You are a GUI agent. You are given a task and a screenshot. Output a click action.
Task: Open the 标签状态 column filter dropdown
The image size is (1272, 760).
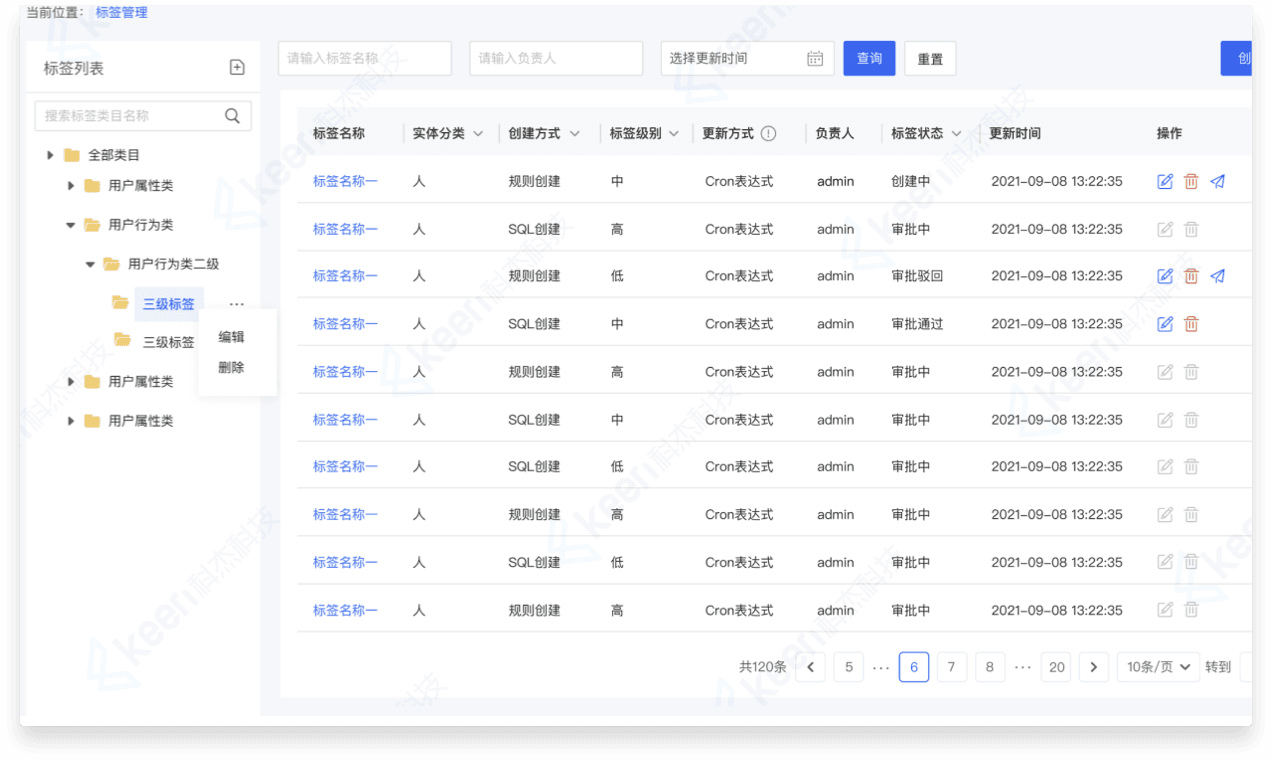tap(956, 134)
